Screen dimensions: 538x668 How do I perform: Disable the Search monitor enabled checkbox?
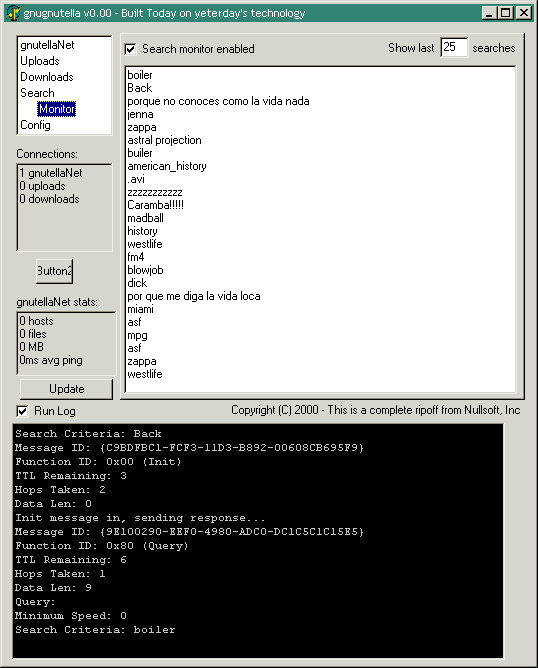(130, 49)
